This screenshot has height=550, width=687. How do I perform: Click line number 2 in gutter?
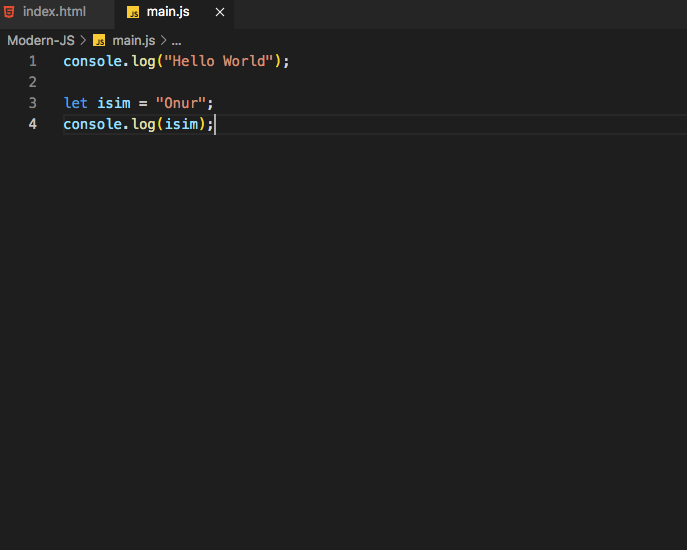[x=33, y=82]
